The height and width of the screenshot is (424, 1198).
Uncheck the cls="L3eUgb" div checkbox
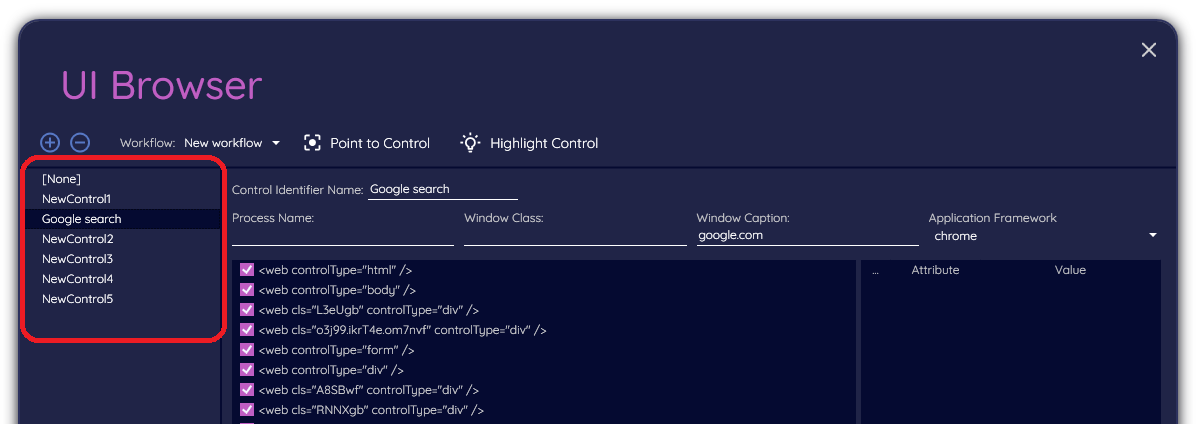coord(247,310)
